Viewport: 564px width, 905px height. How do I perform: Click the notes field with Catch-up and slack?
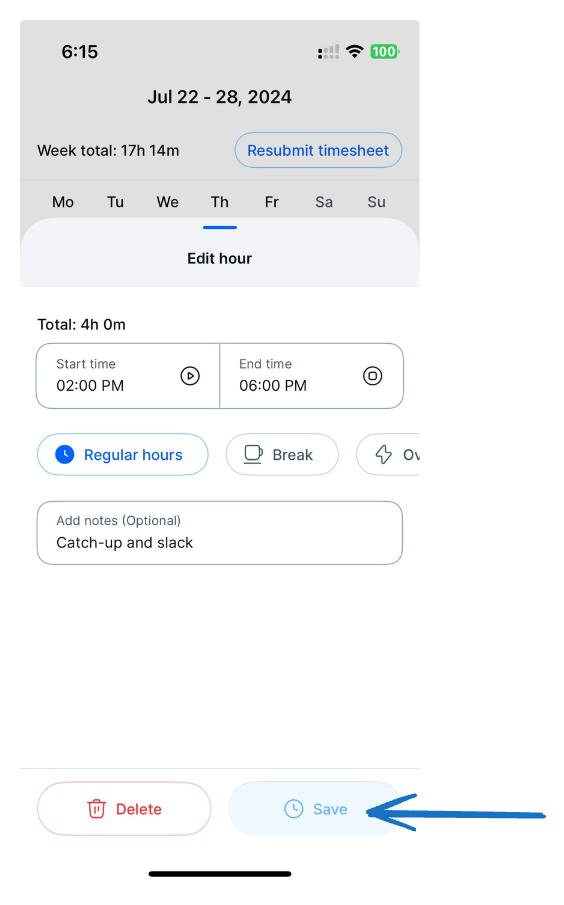[219, 532]
